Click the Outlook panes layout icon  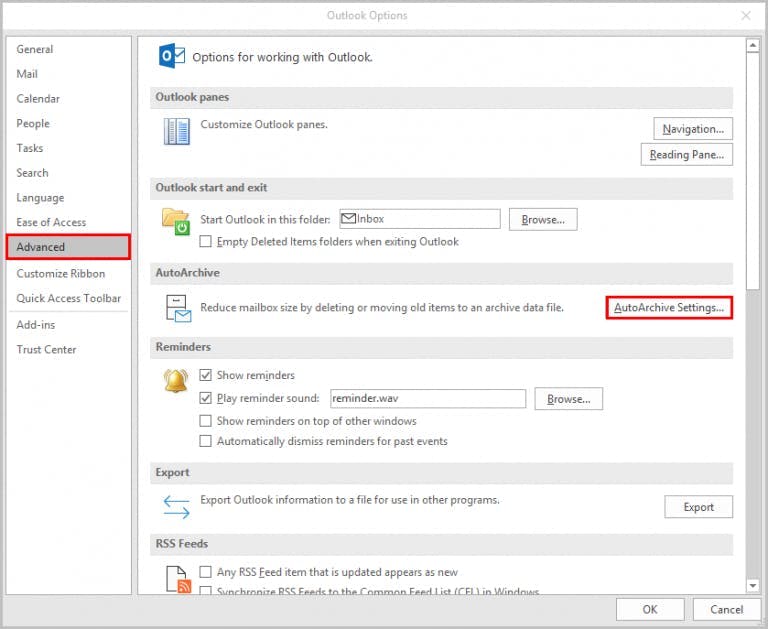point(176,131)
